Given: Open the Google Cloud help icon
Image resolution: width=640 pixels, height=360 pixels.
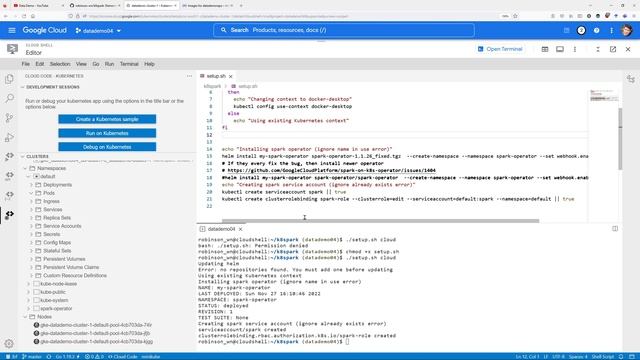Looking at the screenshot, I should (596, 30).
